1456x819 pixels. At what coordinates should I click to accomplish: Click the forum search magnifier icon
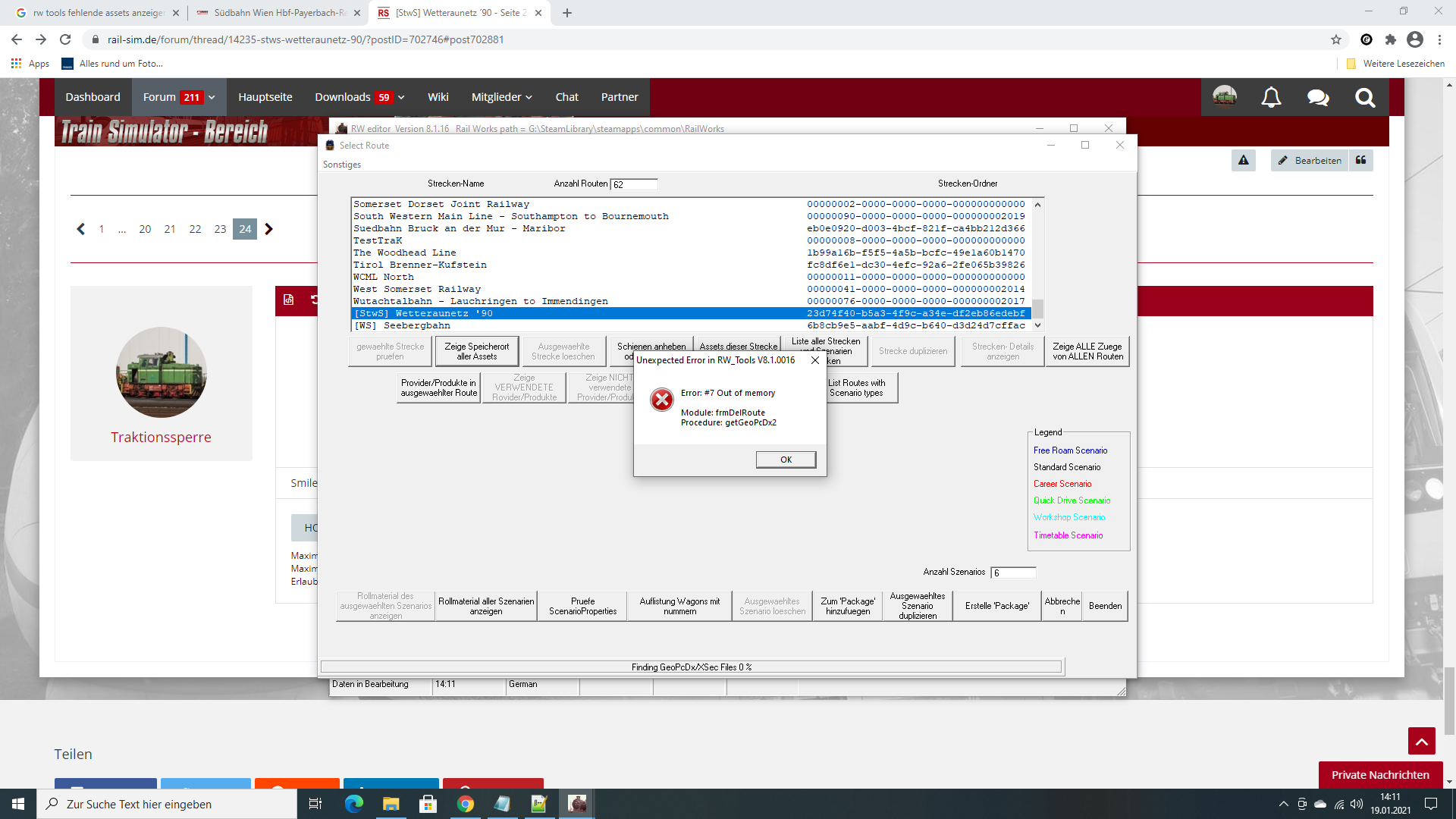tap(1365, 97)
